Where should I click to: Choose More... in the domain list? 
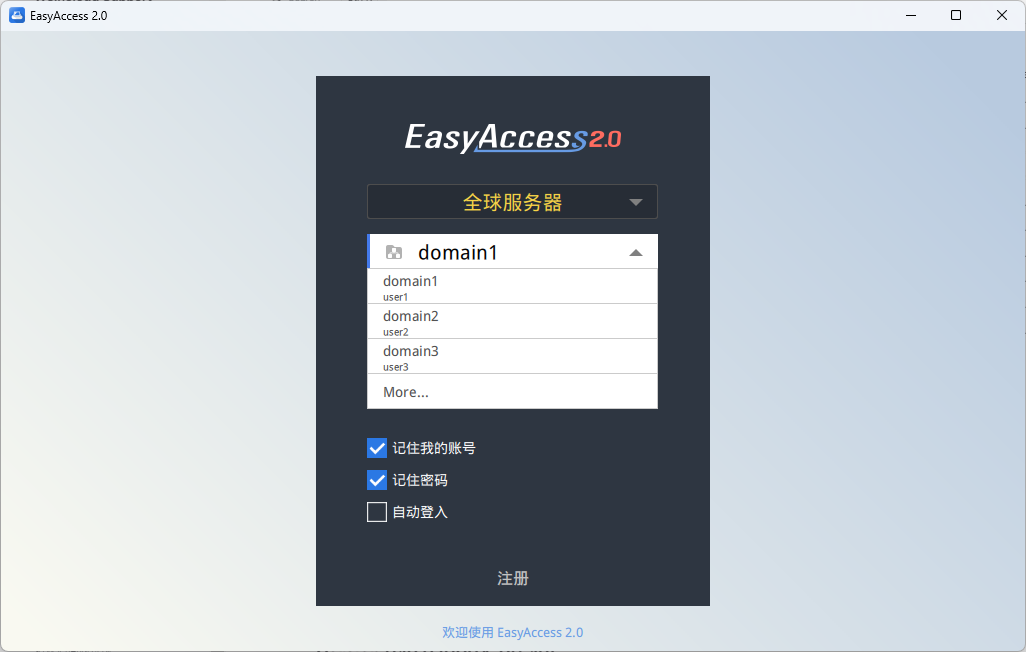point(512,391)
